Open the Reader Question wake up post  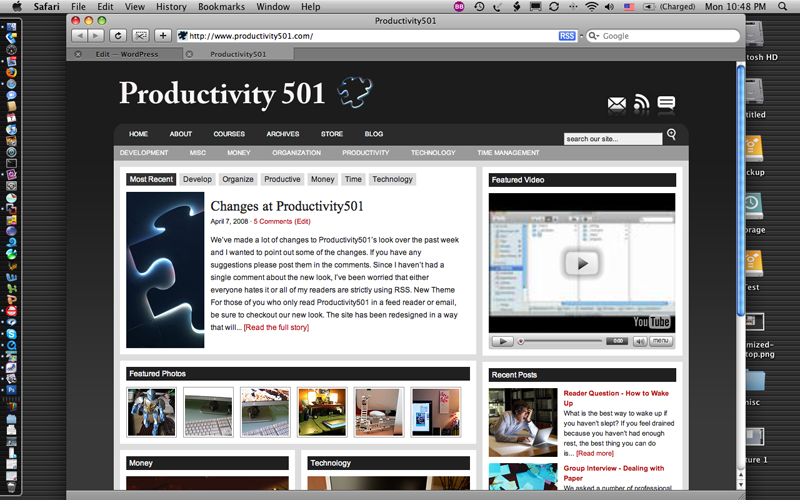click(616, 398)
